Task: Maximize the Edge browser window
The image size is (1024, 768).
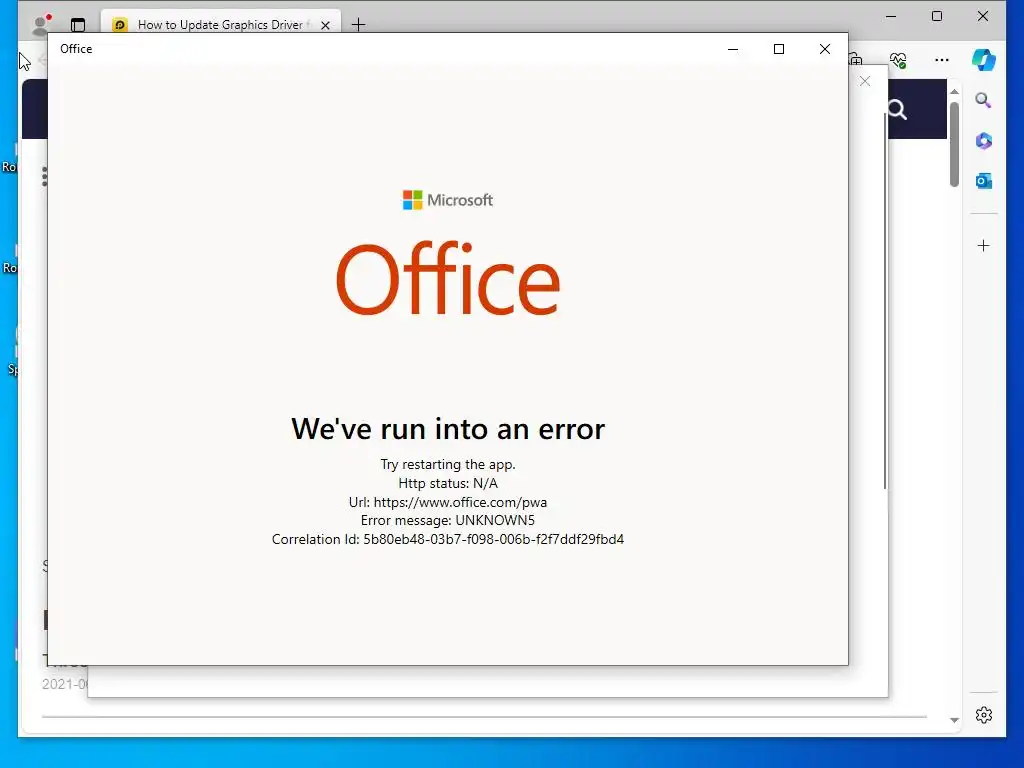Action: 936,16
